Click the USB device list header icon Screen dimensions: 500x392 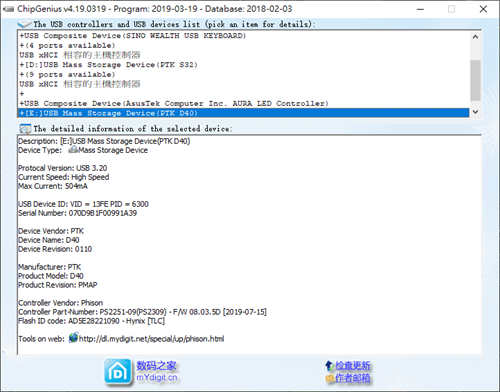click(x=24, y=24)
